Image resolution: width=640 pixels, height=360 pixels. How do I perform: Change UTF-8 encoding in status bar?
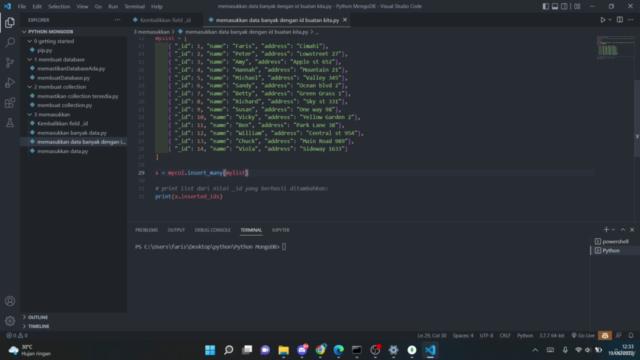tap(486, 336)
